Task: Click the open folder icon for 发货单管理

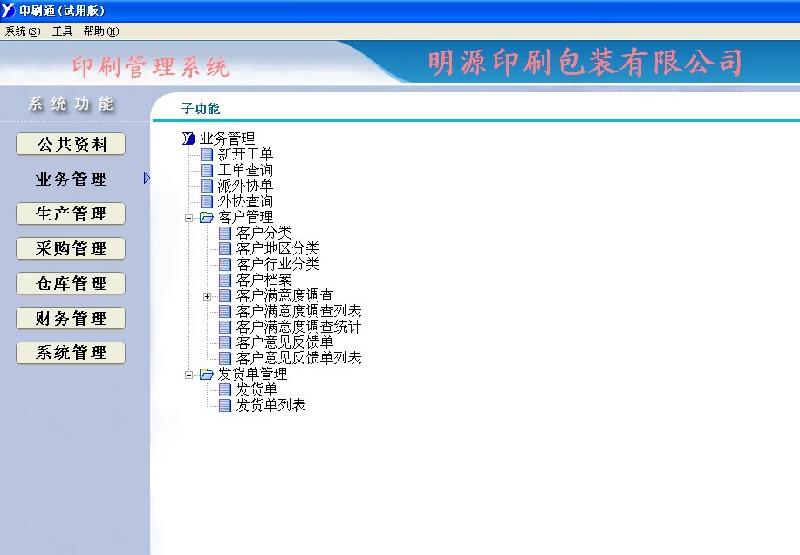Action: [207, 374]
